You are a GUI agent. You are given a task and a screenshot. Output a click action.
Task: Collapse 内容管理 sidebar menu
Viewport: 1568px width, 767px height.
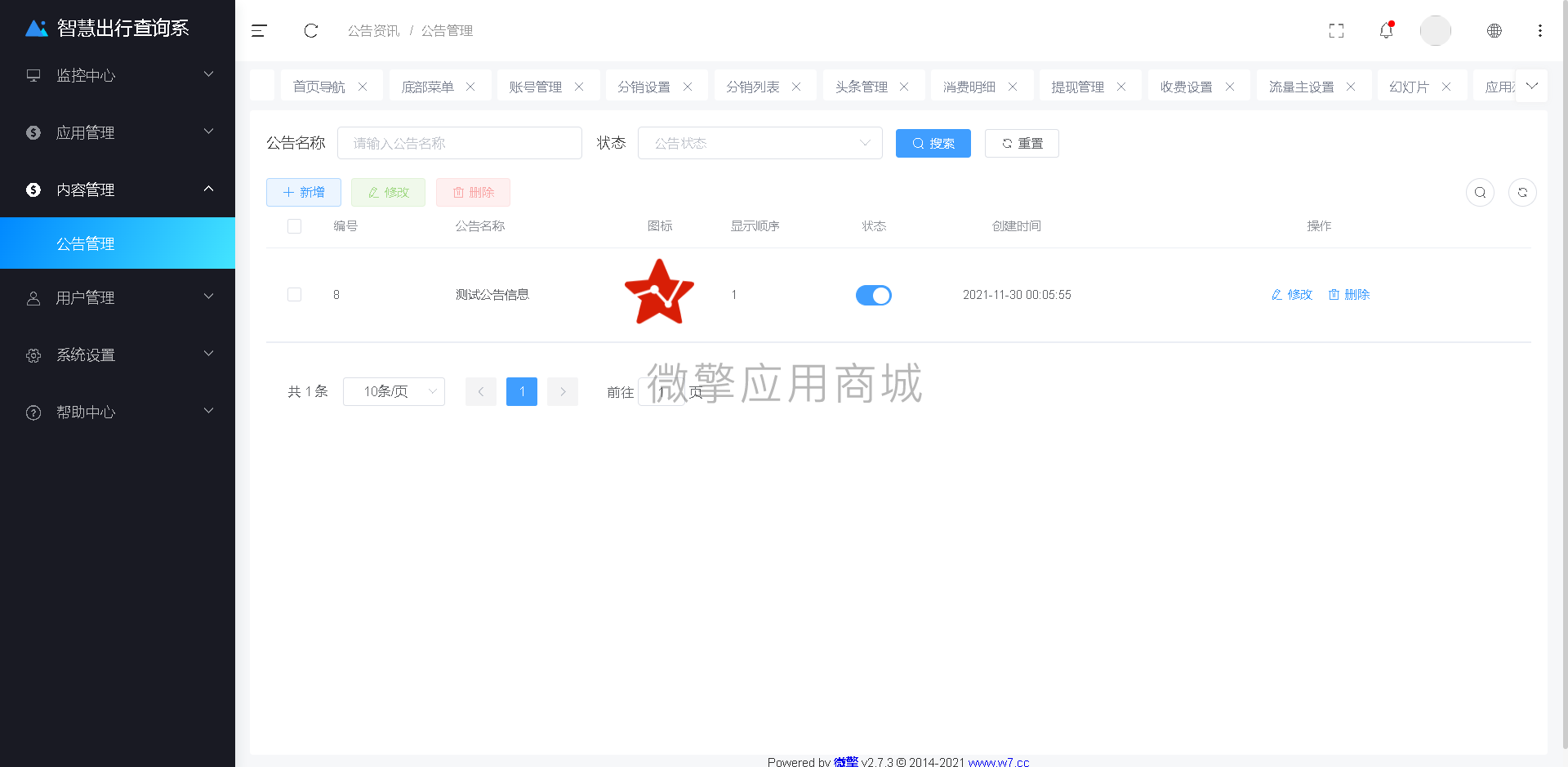click(x=118, y=190)
